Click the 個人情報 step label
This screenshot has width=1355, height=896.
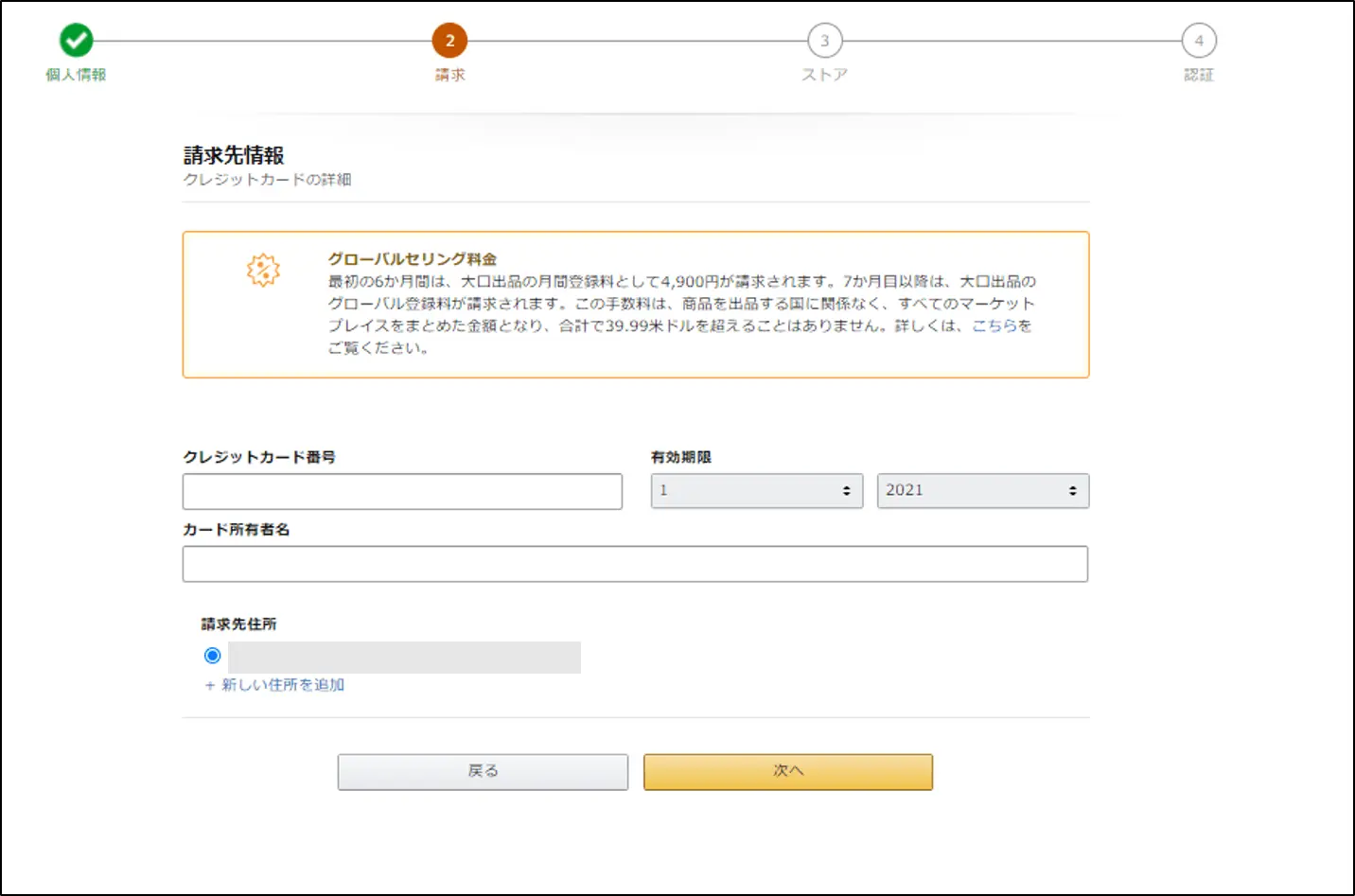77,75
